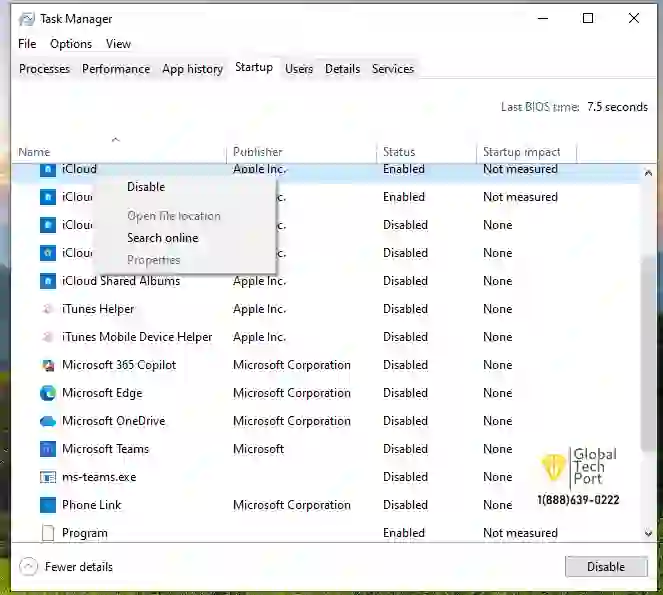The width and height of the screenshot is (663, 595).
Task: Click Properties in the context menu
Action: pyautogui.click(x=153, y=260)
